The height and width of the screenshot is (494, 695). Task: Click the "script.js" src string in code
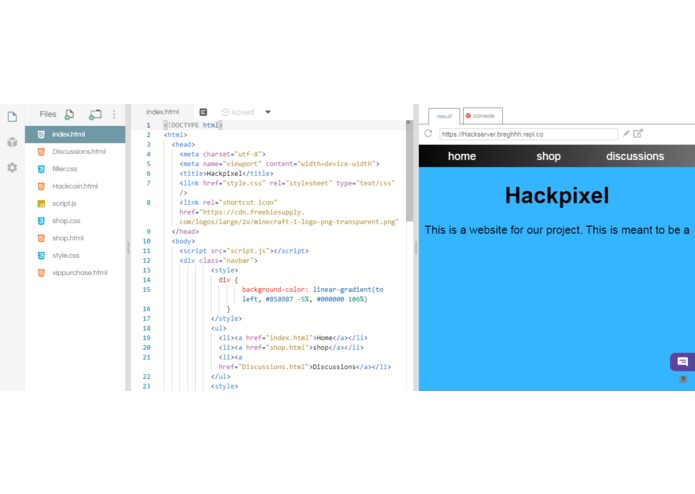247,251
